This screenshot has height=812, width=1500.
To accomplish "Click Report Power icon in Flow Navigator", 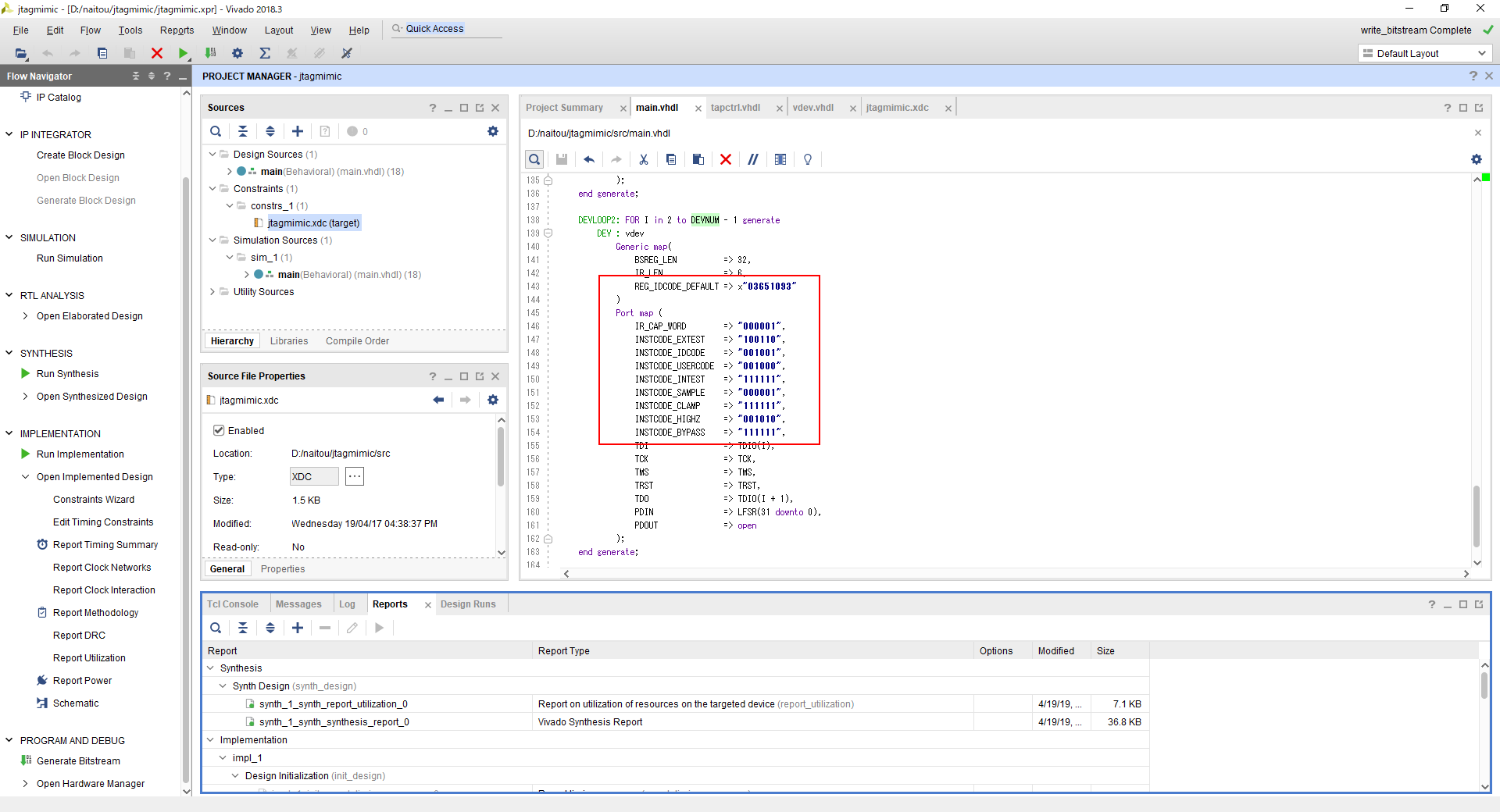I will (x=42, y=681).
